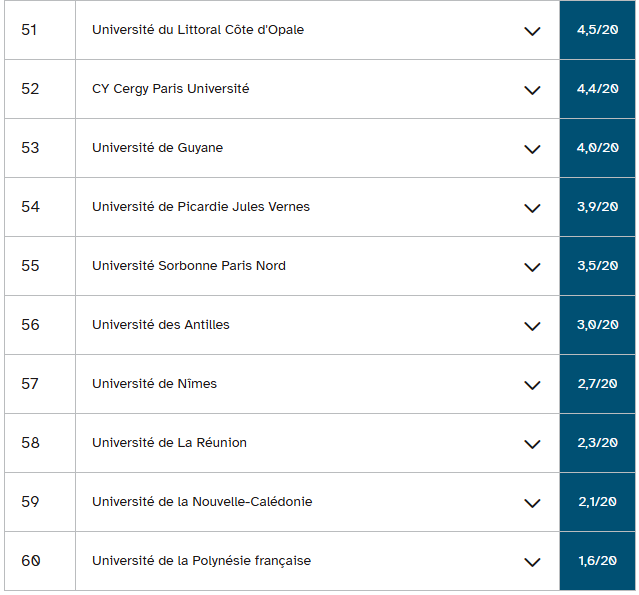Click the 2,7/20 score box
This screenshot has height=595, width=639.
[597, 384]
